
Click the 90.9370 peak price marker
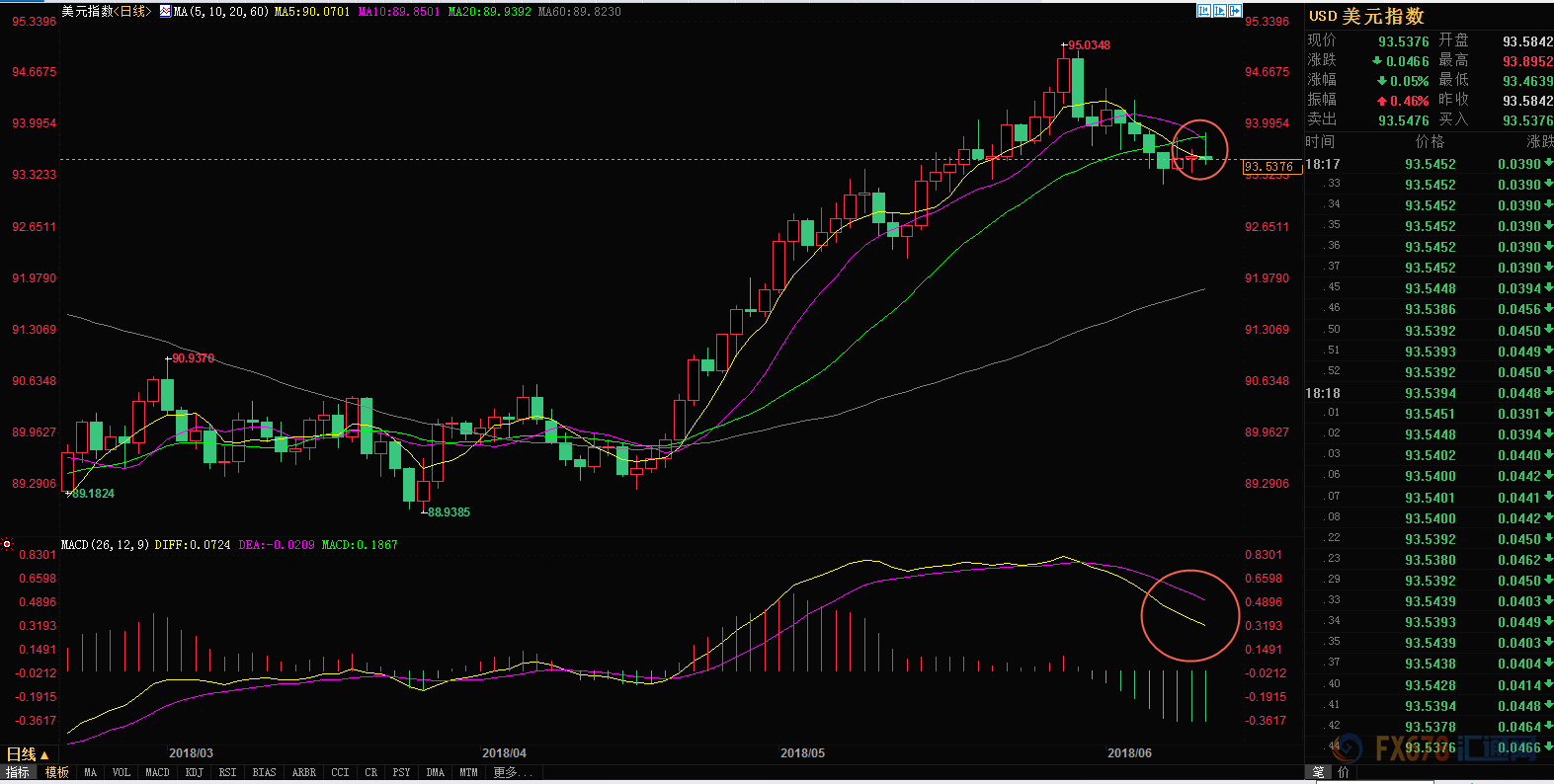(x=194, y=358)
